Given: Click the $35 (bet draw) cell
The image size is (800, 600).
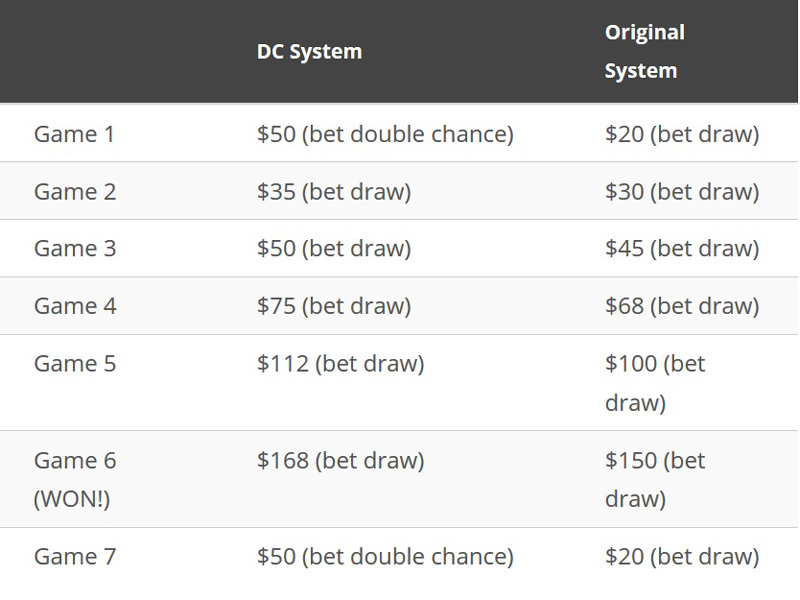Looking at the screenshot, I should point(334,191).
